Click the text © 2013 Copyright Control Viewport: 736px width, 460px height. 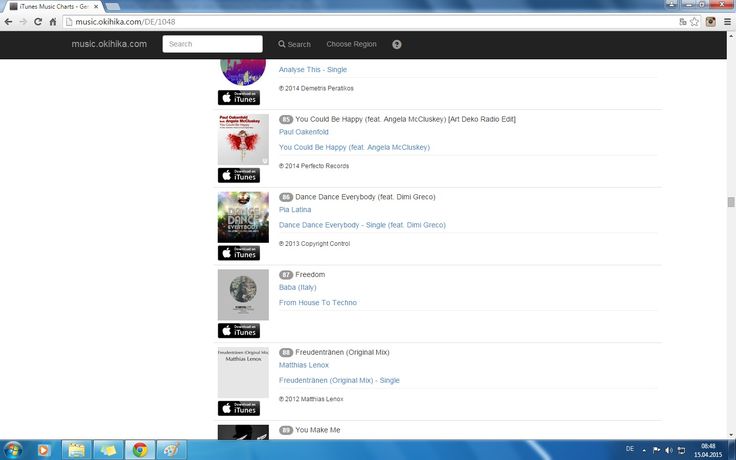(x=314, y=244)
